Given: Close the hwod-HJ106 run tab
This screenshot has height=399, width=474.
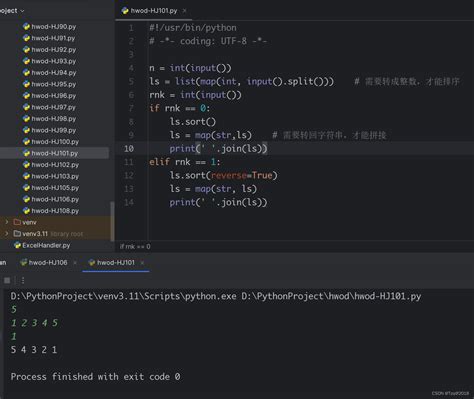Looking at the screenshot, I should click(75, 263).
